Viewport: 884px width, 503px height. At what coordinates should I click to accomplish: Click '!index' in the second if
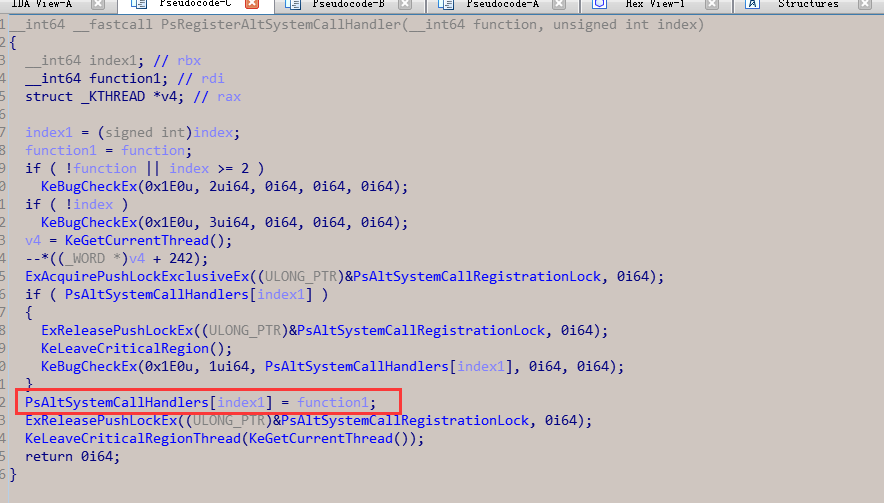(89, 205)
